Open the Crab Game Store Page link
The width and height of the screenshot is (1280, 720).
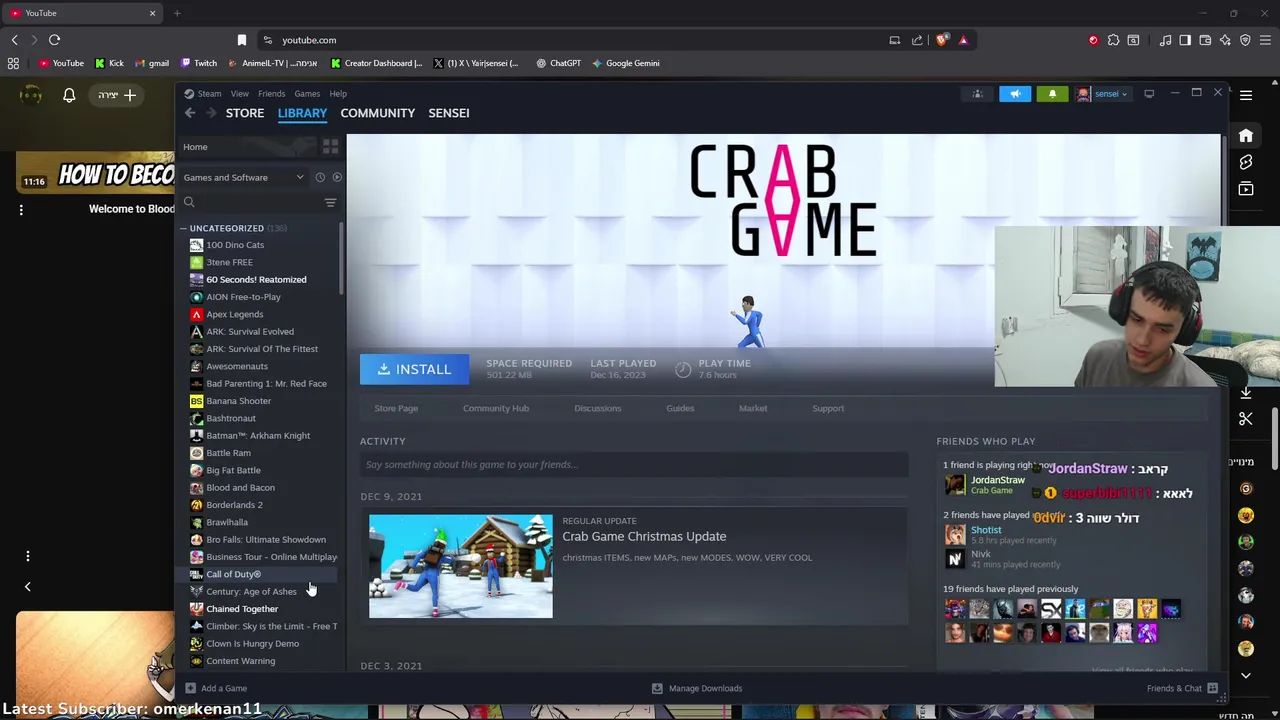[x=396, y=408]
